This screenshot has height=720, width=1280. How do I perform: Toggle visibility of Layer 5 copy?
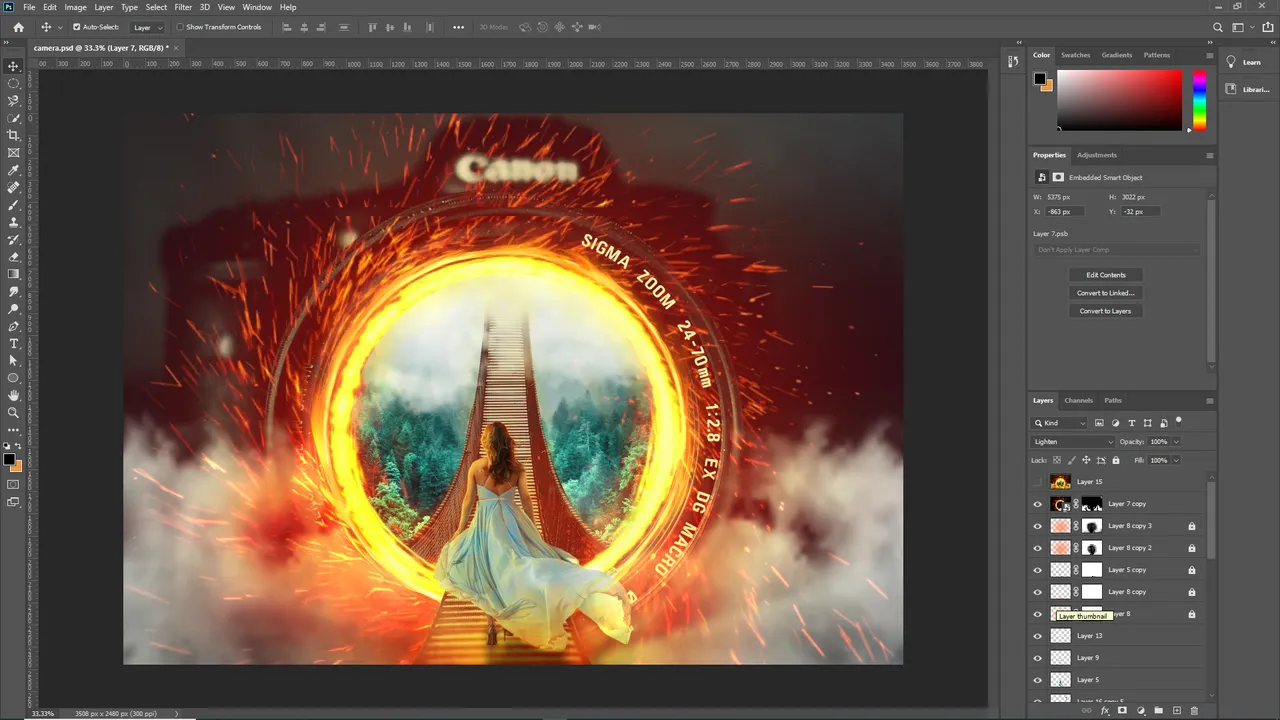pyautogui.click(x=1037, y=570)
